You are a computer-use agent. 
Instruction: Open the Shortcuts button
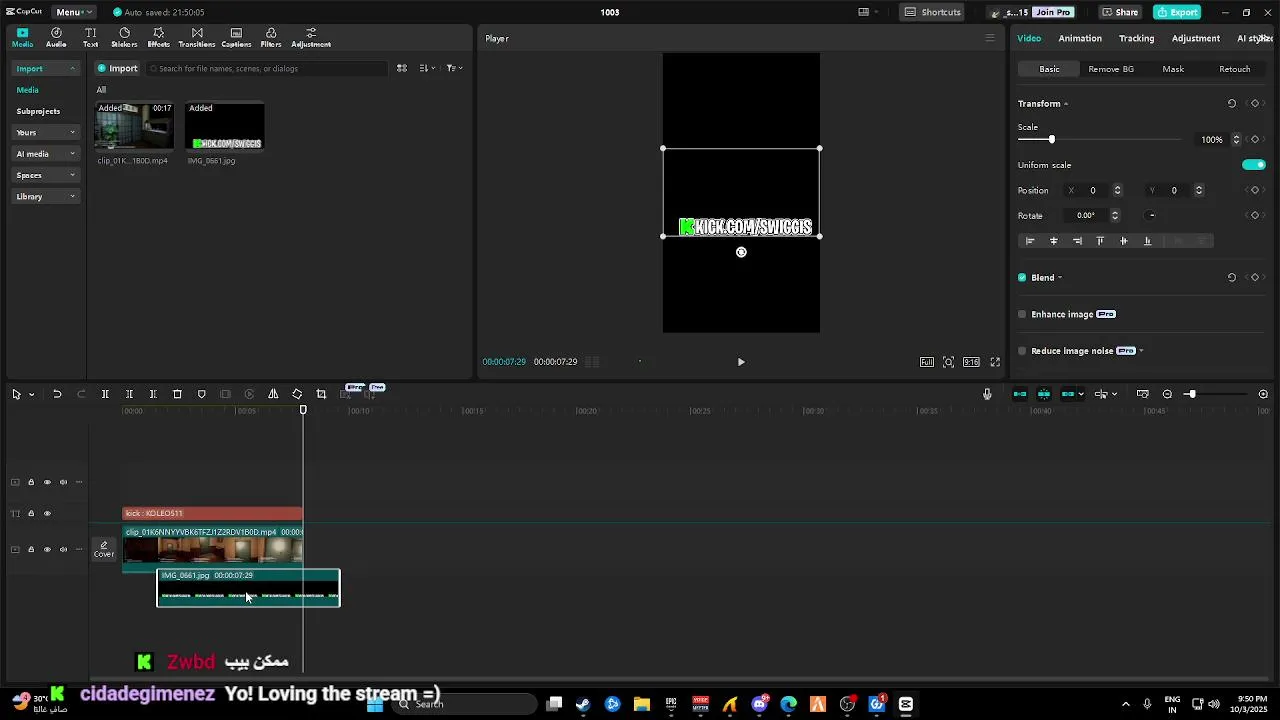934,12
